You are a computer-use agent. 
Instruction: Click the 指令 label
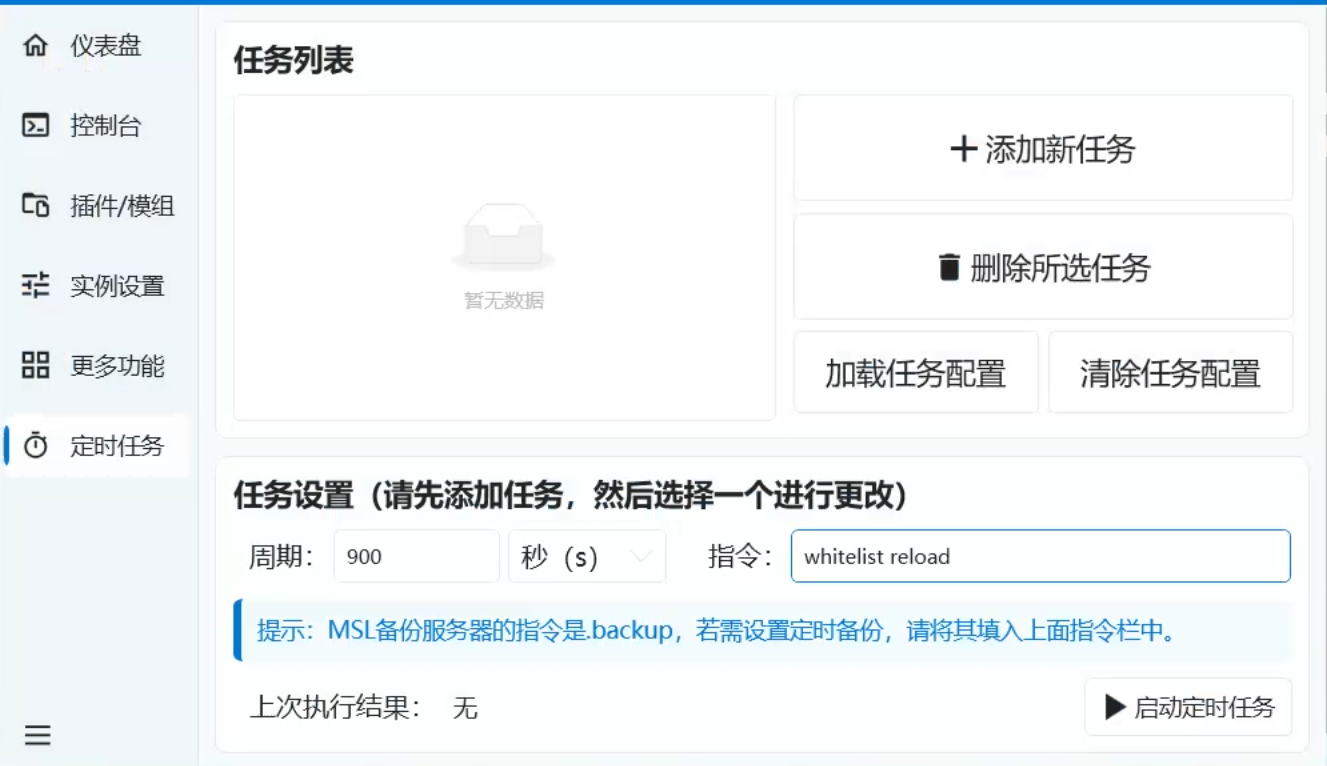740,557
